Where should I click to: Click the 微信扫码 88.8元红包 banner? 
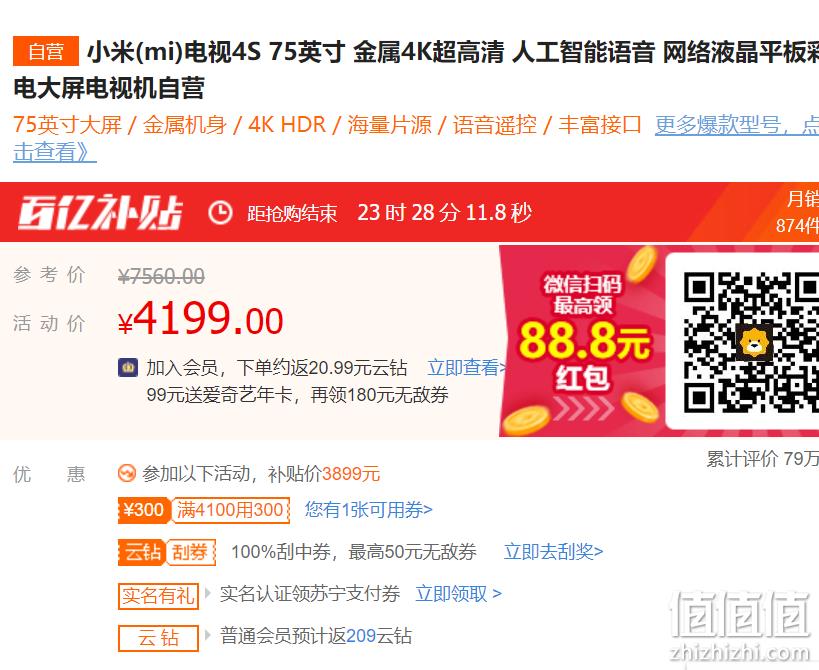click(x=582, y=340)
